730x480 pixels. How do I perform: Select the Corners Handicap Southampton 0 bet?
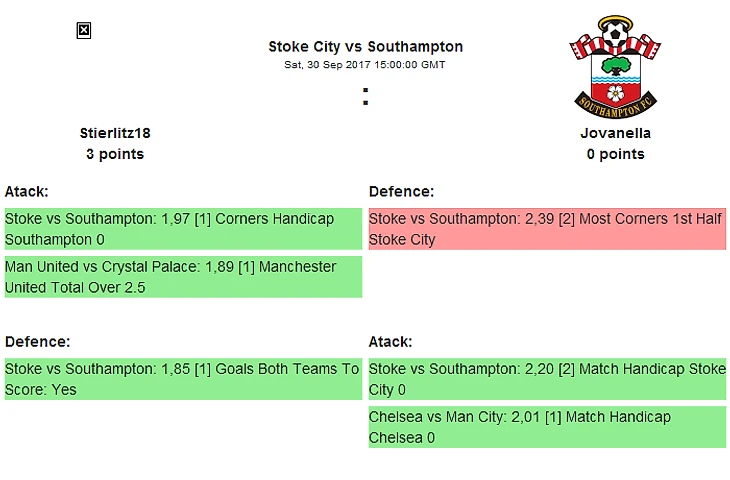click(x=182, y=229)
